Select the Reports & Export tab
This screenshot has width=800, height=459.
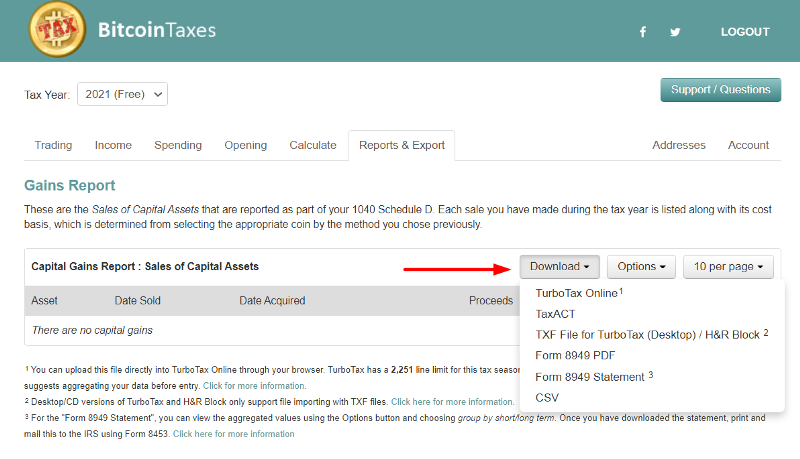402,145
